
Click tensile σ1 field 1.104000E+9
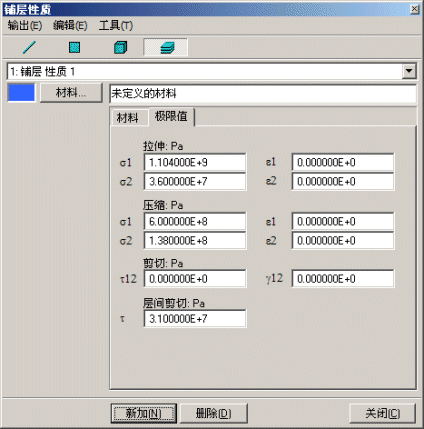[x=195, y=162]
